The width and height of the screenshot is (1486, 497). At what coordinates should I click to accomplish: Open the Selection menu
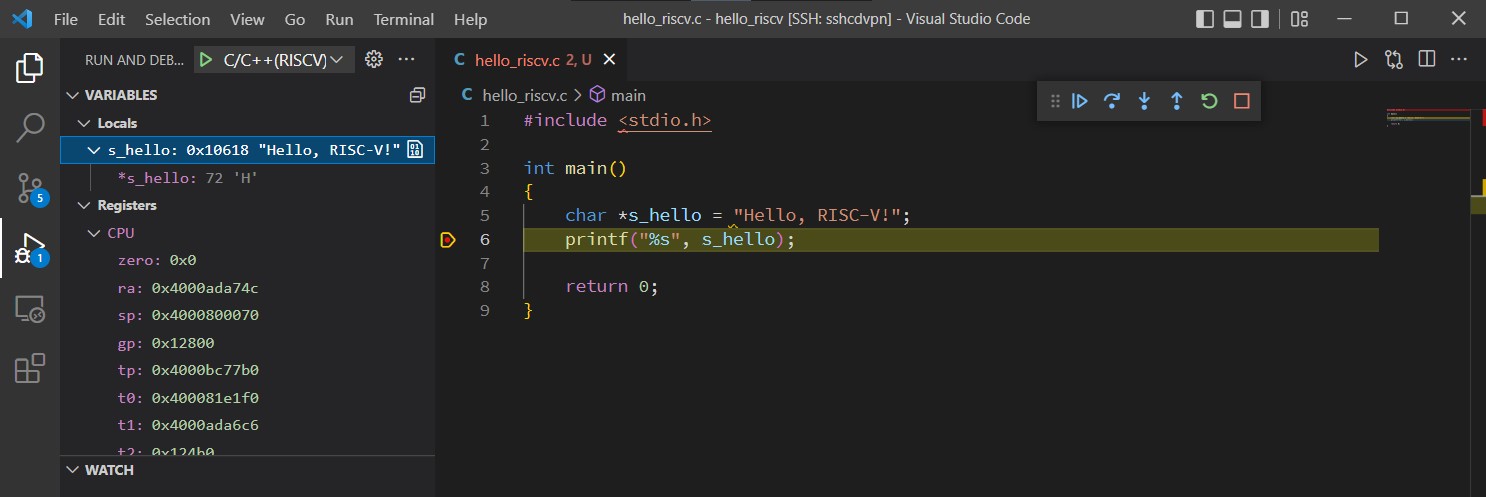(178, 19)
